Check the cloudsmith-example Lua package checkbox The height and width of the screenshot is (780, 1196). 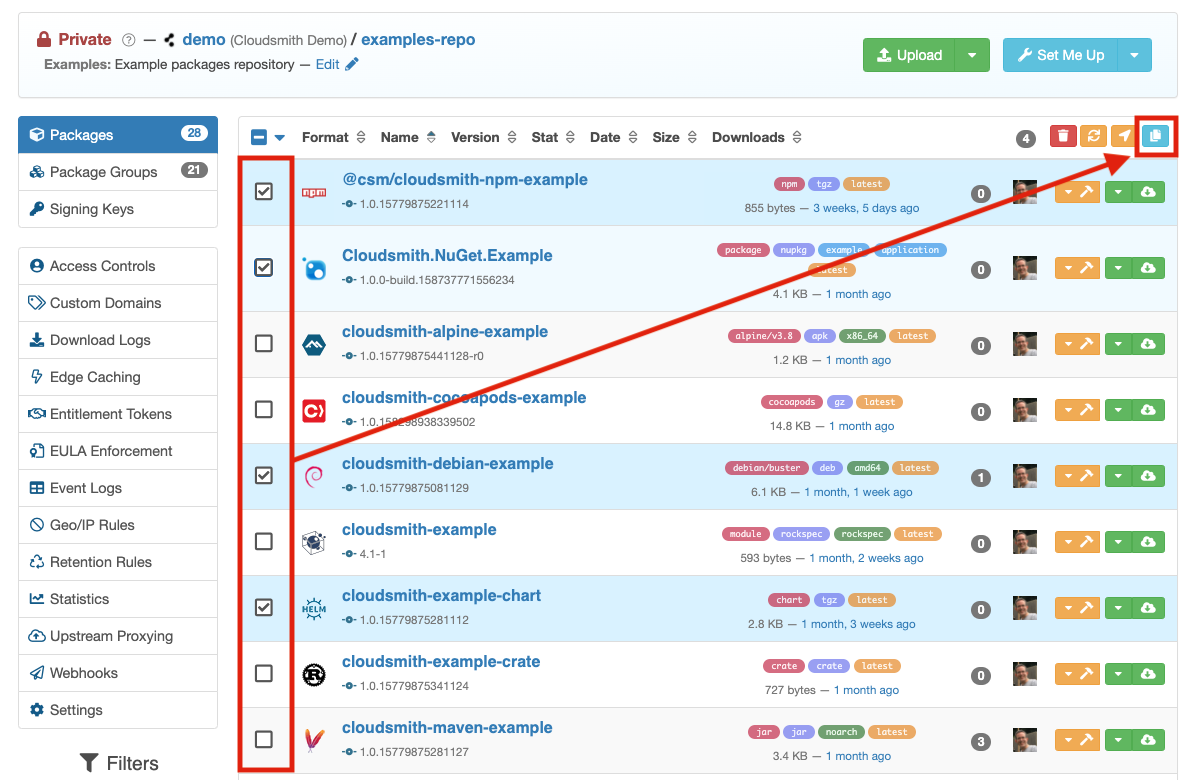(264, 541)
